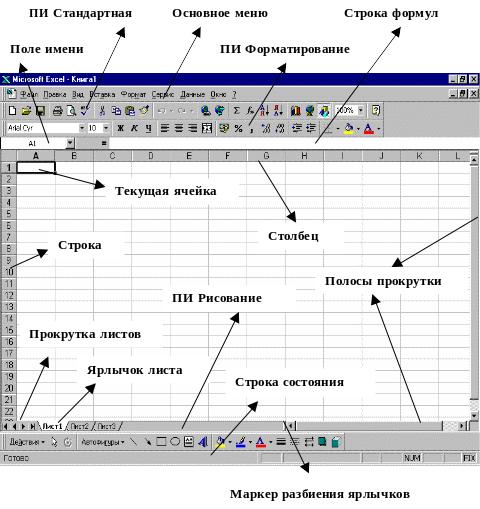Draw with the Rectangle tool
This screenshot has width=480, height=509.
click(x=161, y=442)
